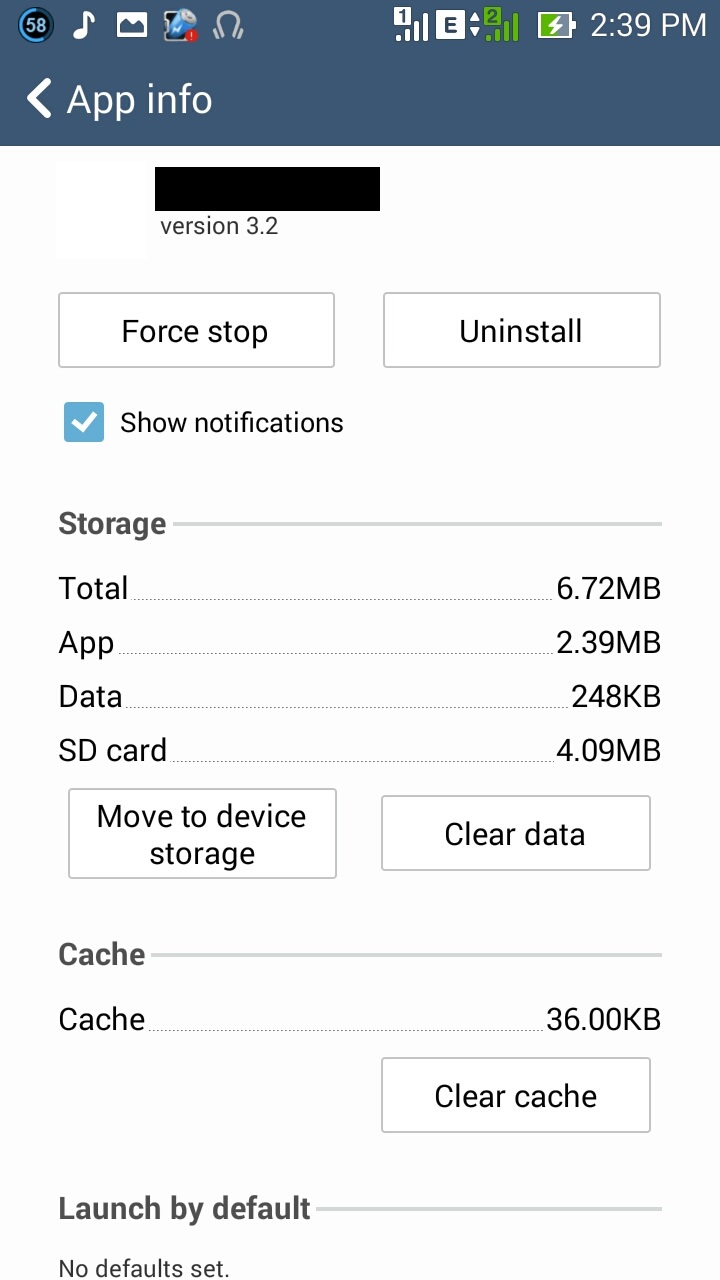Tap the SIM 1 signal strength icon
The height and width of the screenshot is (1280, 720).
tap(411, 25)
